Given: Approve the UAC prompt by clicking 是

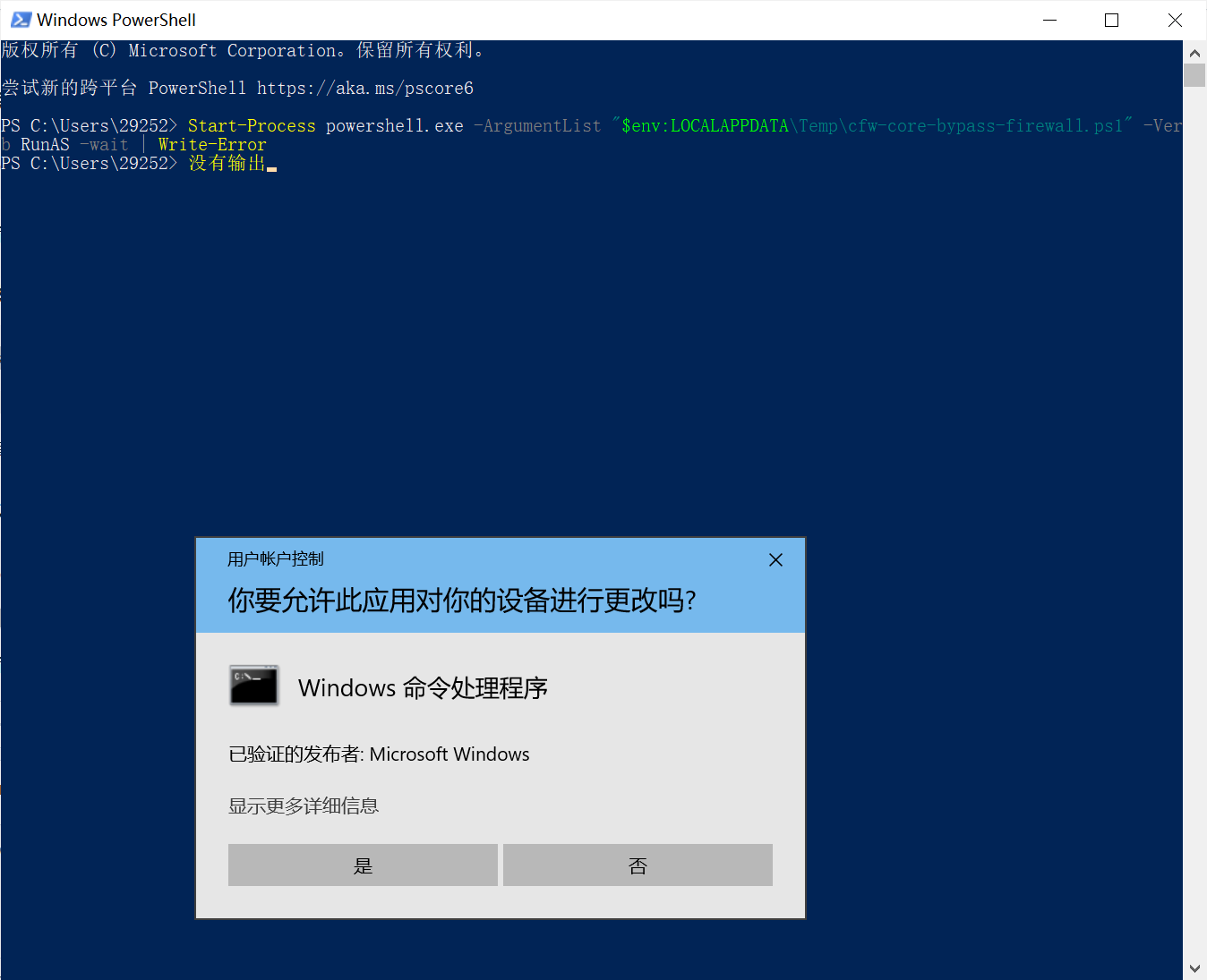Looking at the screenshot, I should click(x=363, y=865).
